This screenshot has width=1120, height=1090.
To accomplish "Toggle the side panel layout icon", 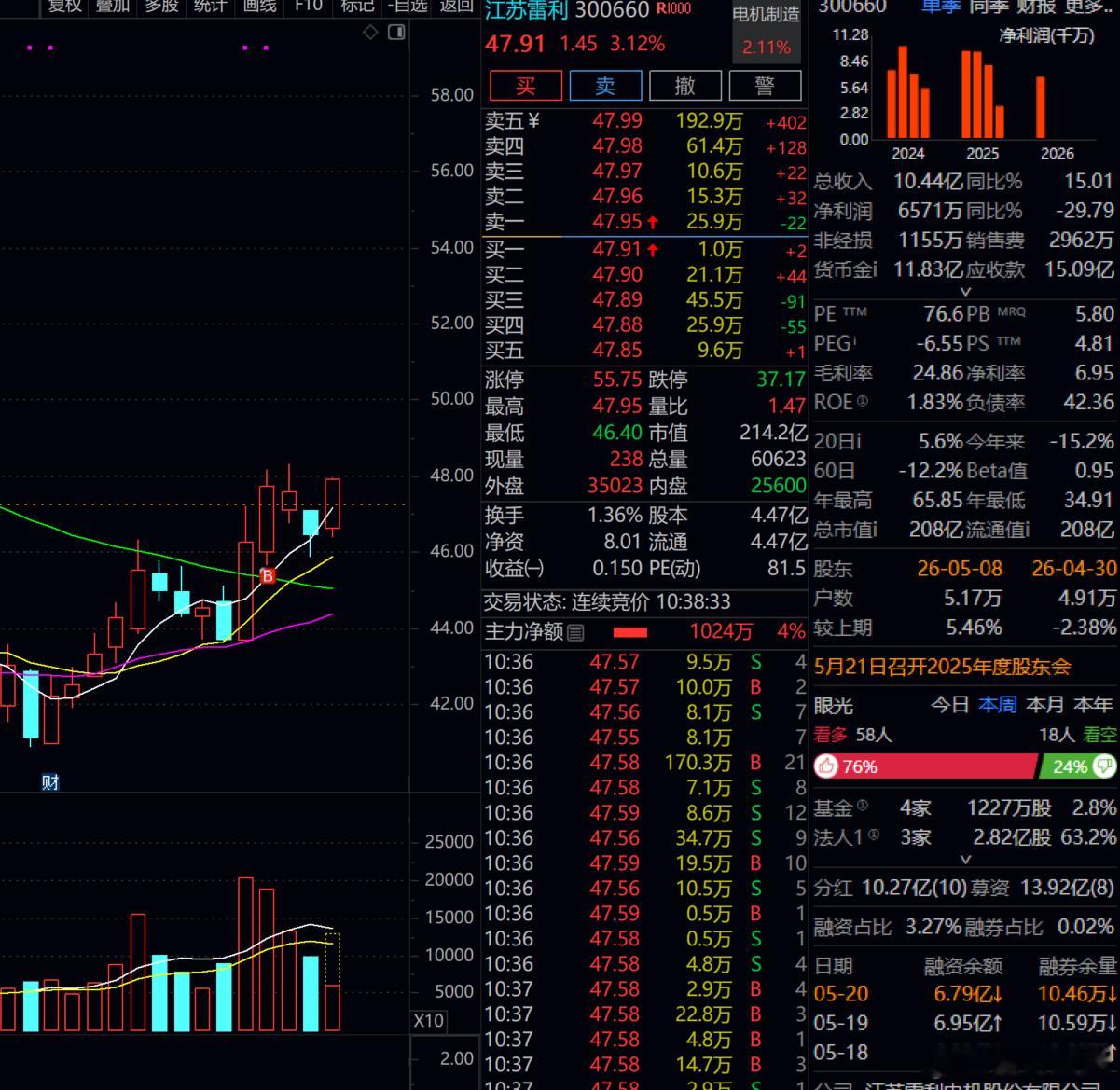I will 396,33.
